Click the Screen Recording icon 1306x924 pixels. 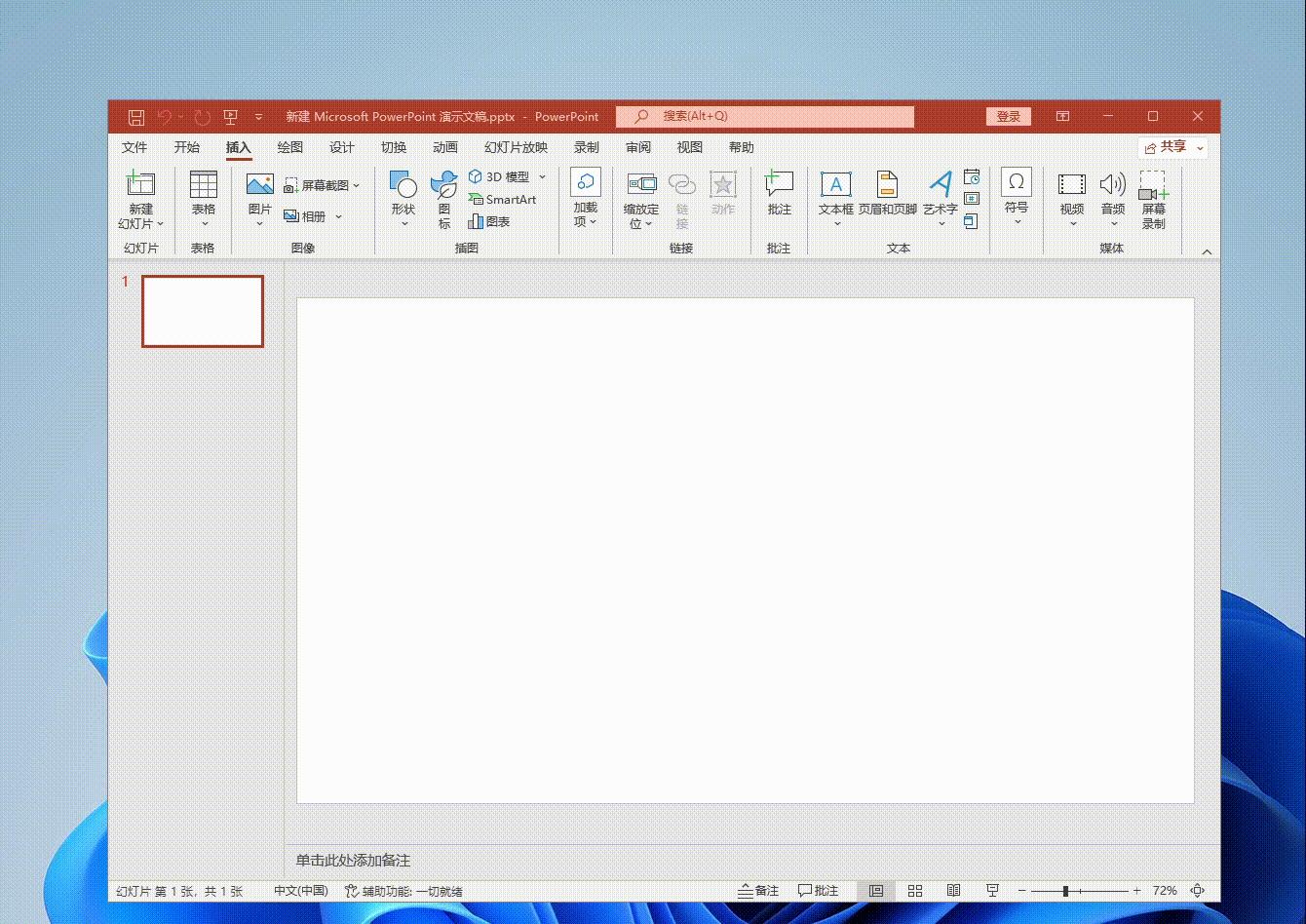point(1153,185)
